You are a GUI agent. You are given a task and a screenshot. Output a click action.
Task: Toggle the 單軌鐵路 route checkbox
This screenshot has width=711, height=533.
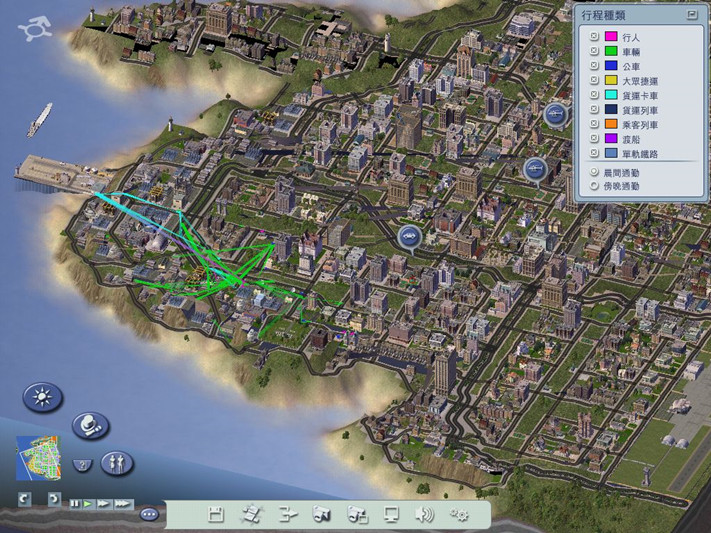[594, 152]
